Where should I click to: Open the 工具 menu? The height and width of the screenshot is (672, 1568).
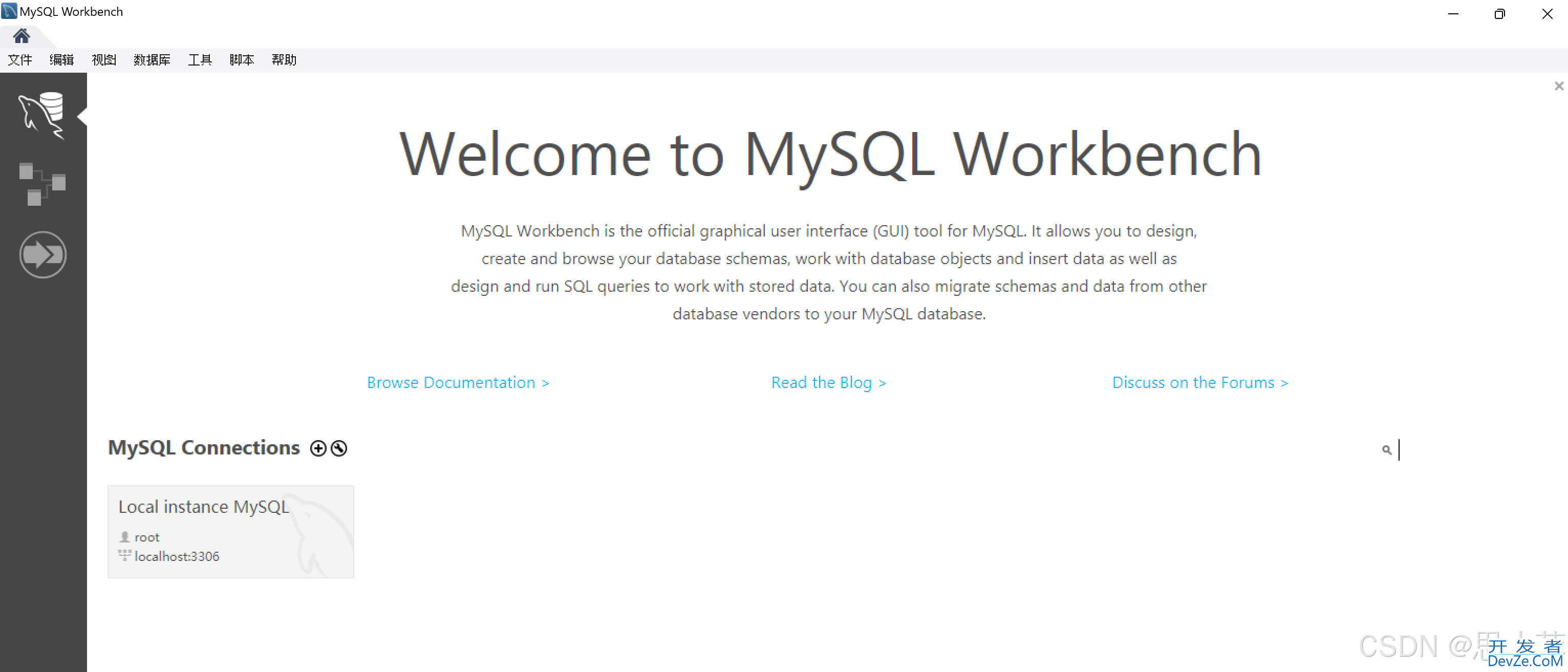200,60
